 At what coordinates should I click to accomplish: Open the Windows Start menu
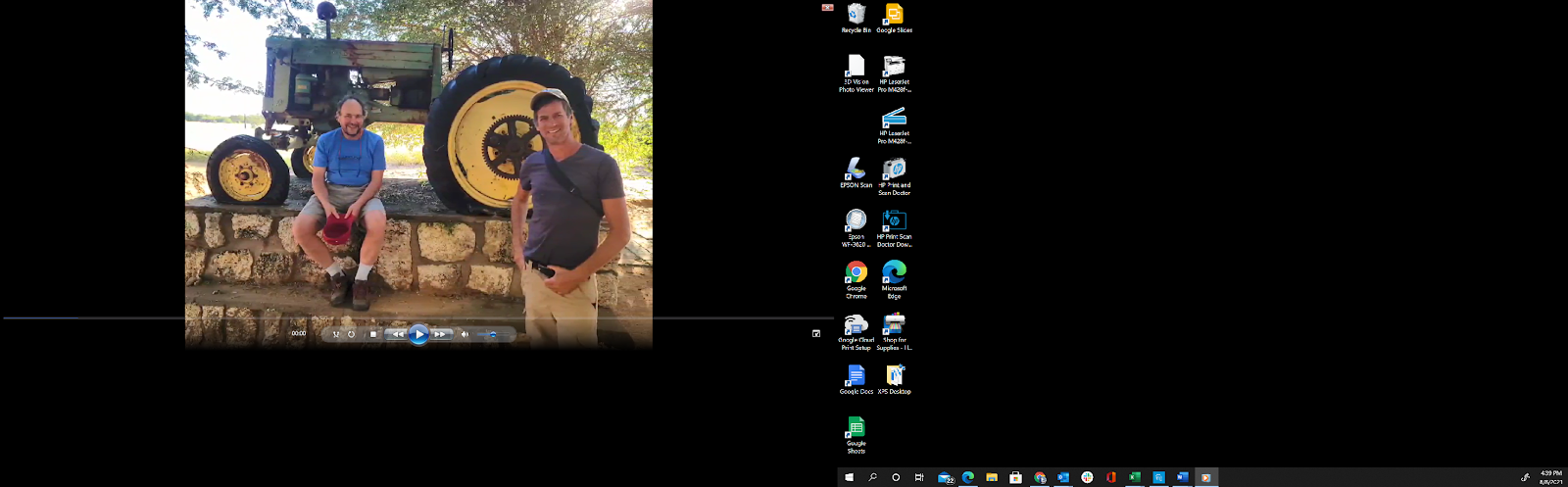pos(849,477)
